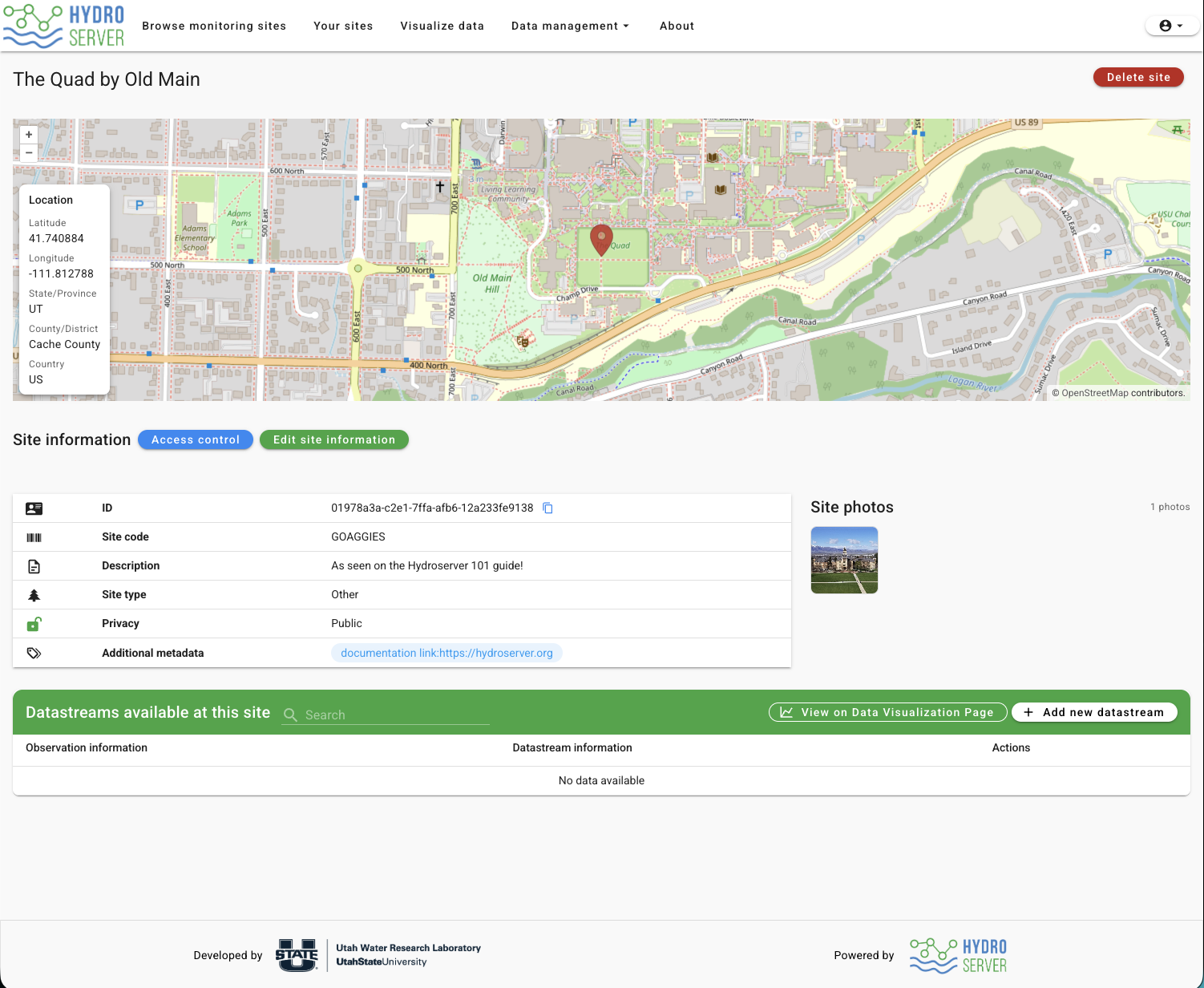Click the Additional metadata tags icon
Viewport: 1204px width, 988px height.
coord(34,653)
